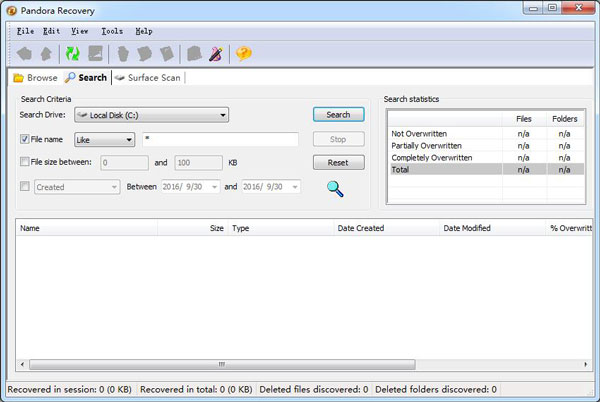
Task: Sort results by the Size column header
Action: (x=192, y=228)
